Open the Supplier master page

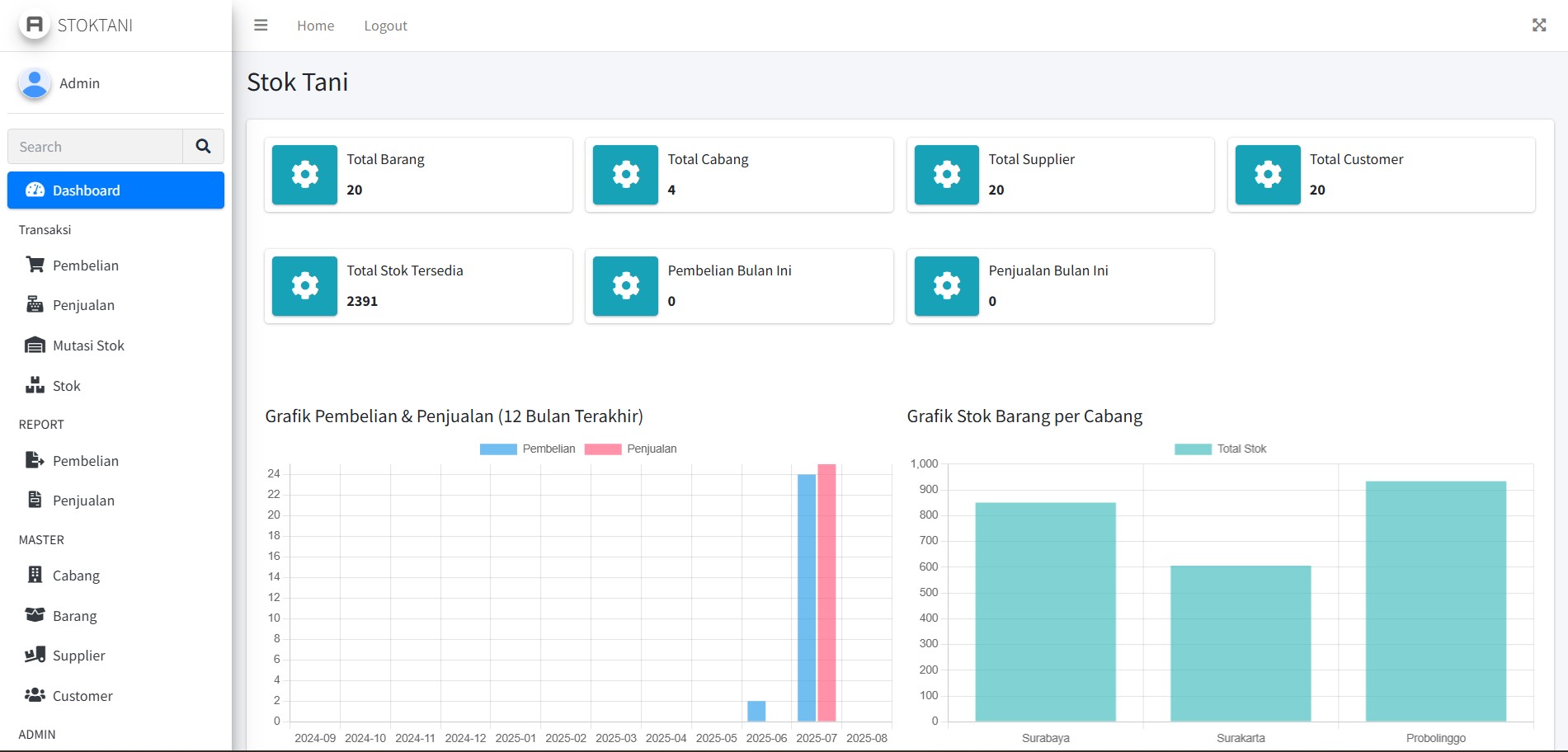click(78, 656)
